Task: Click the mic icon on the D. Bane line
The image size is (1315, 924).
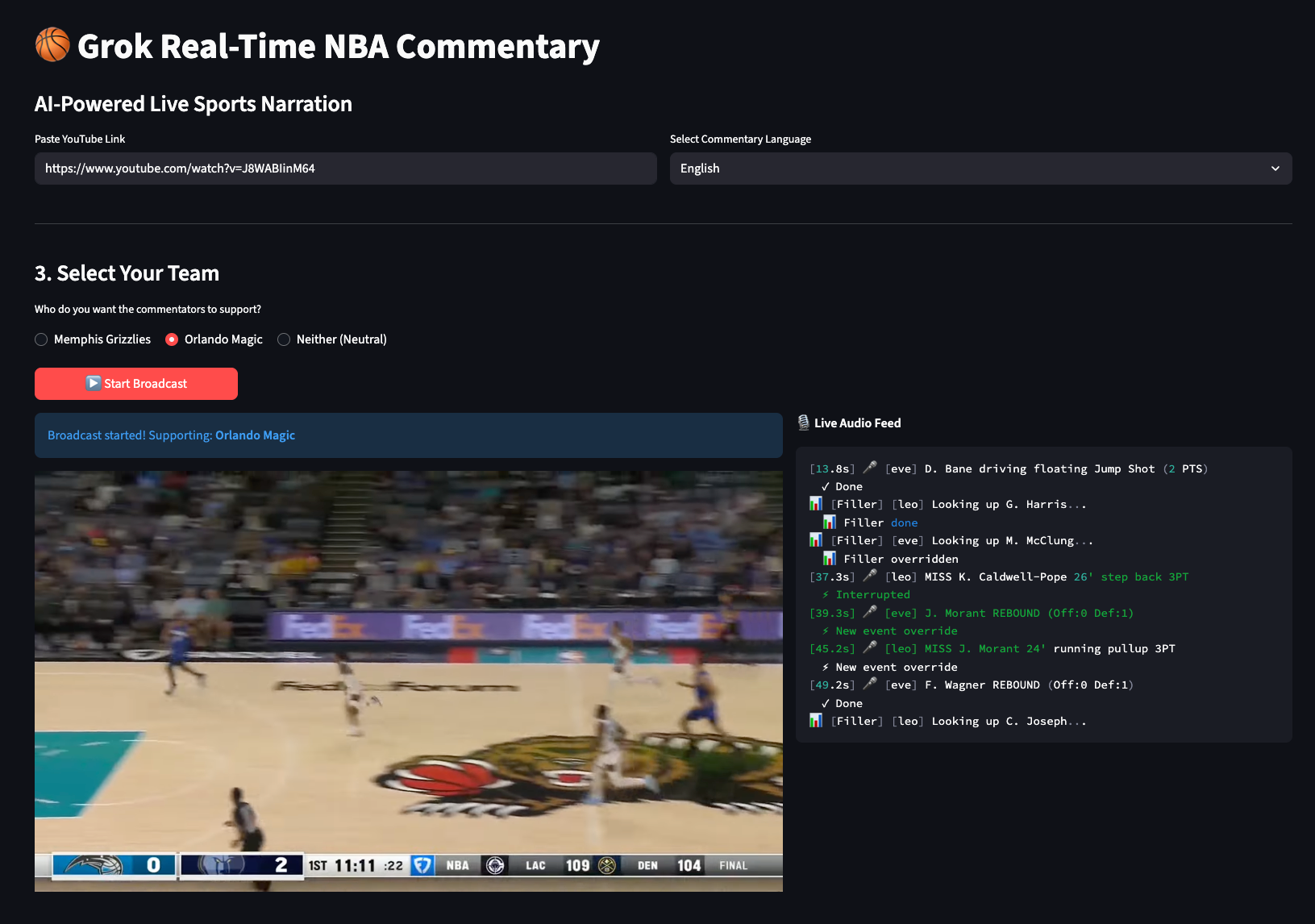Action: (870, 468)
